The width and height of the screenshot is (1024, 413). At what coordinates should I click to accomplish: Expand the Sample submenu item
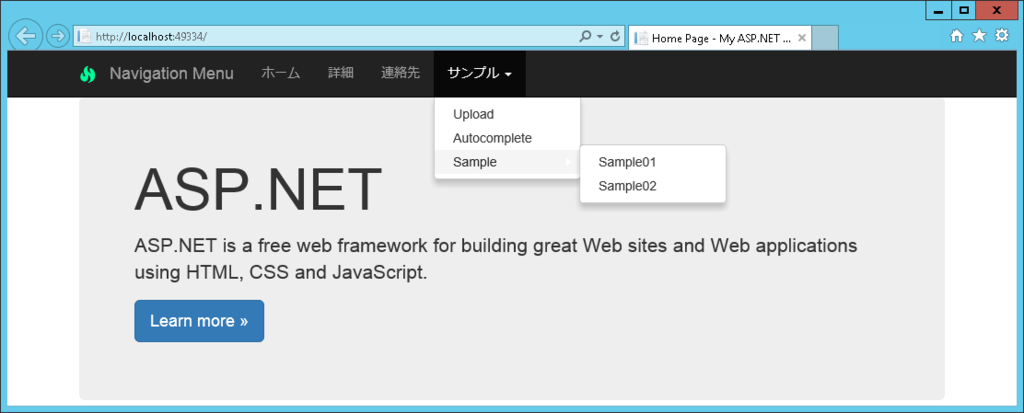pyautogui.click(x=507, y=163)
